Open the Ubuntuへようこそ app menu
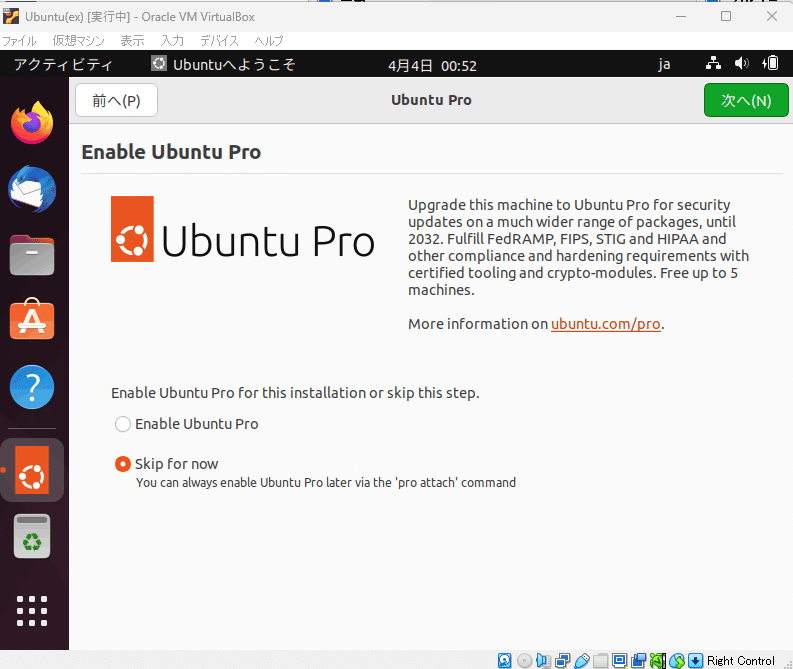 [x=223, y=64]
